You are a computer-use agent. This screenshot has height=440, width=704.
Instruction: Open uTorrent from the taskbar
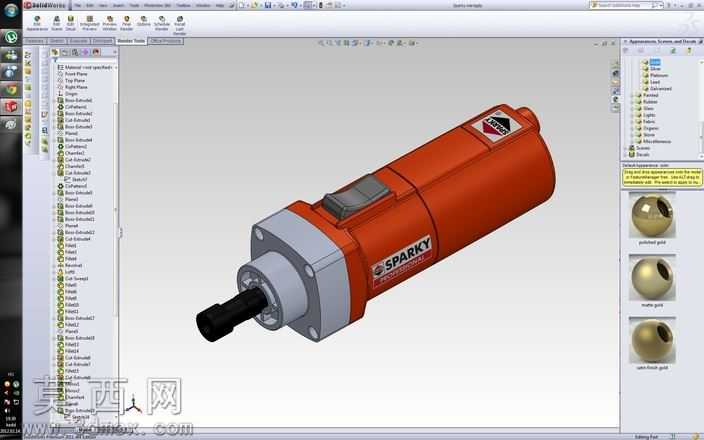pos(11,37)
